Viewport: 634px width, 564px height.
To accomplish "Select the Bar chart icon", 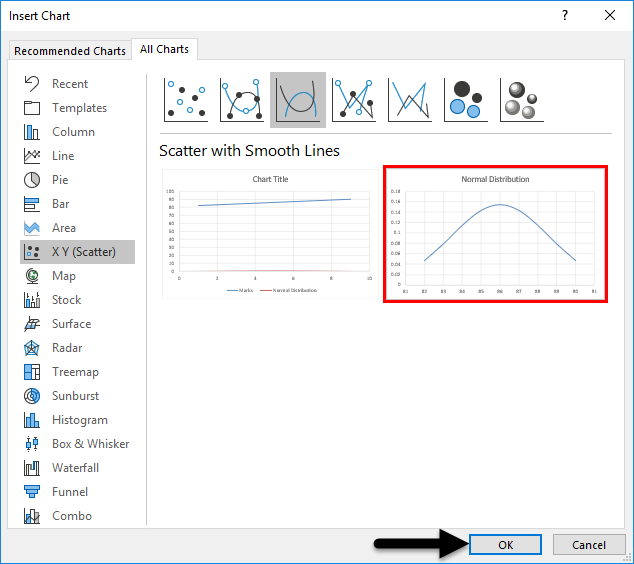I will pos(32,204).
